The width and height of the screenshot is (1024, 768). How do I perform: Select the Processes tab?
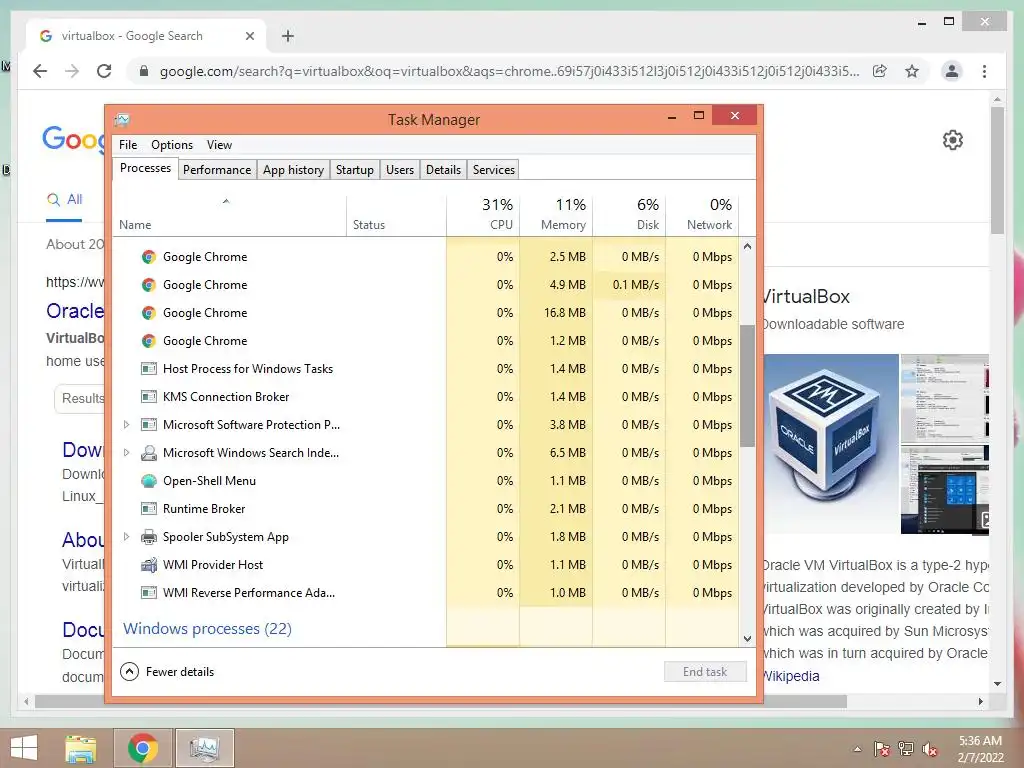pos(146,168)
